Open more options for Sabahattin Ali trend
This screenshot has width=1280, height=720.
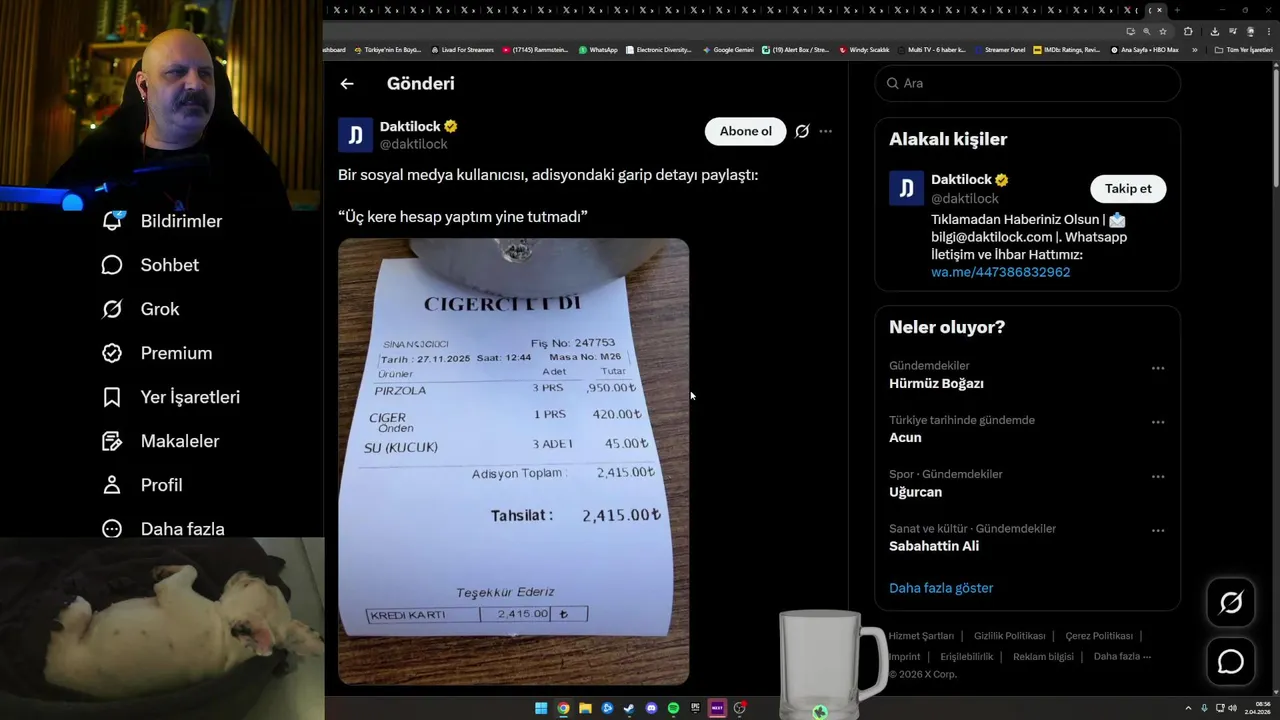pyautogui.click(x=1158, y=530)
